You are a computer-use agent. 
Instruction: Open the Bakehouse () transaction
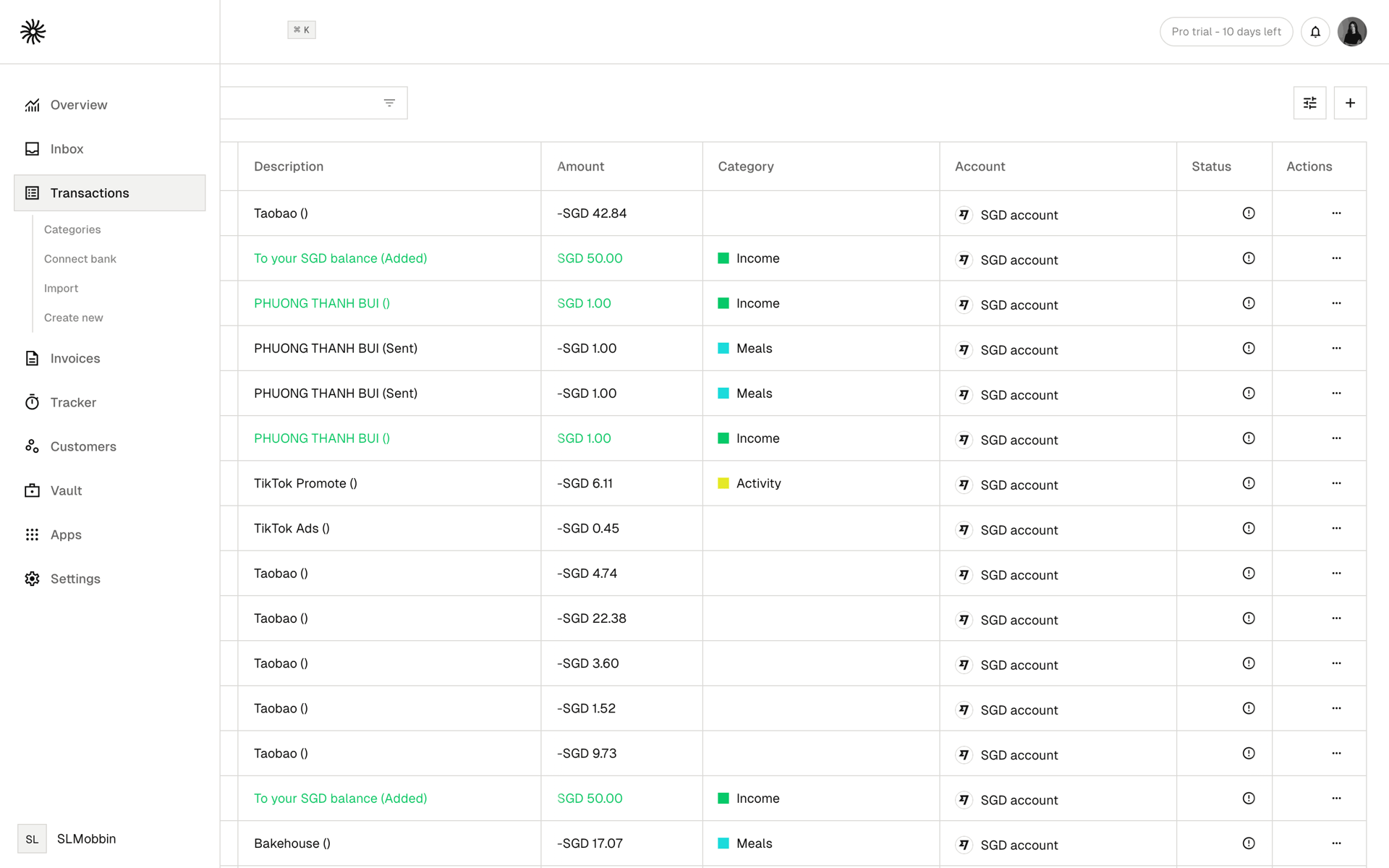coord(292,843)
